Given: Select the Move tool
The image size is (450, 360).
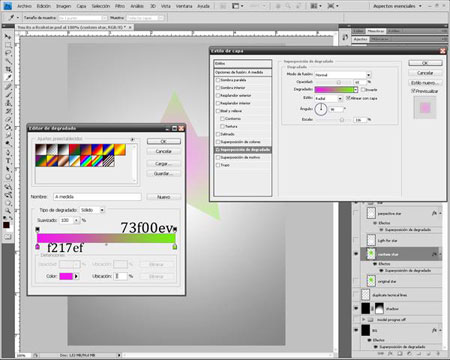Looking at the screenshot, I should tap(7, 37).
